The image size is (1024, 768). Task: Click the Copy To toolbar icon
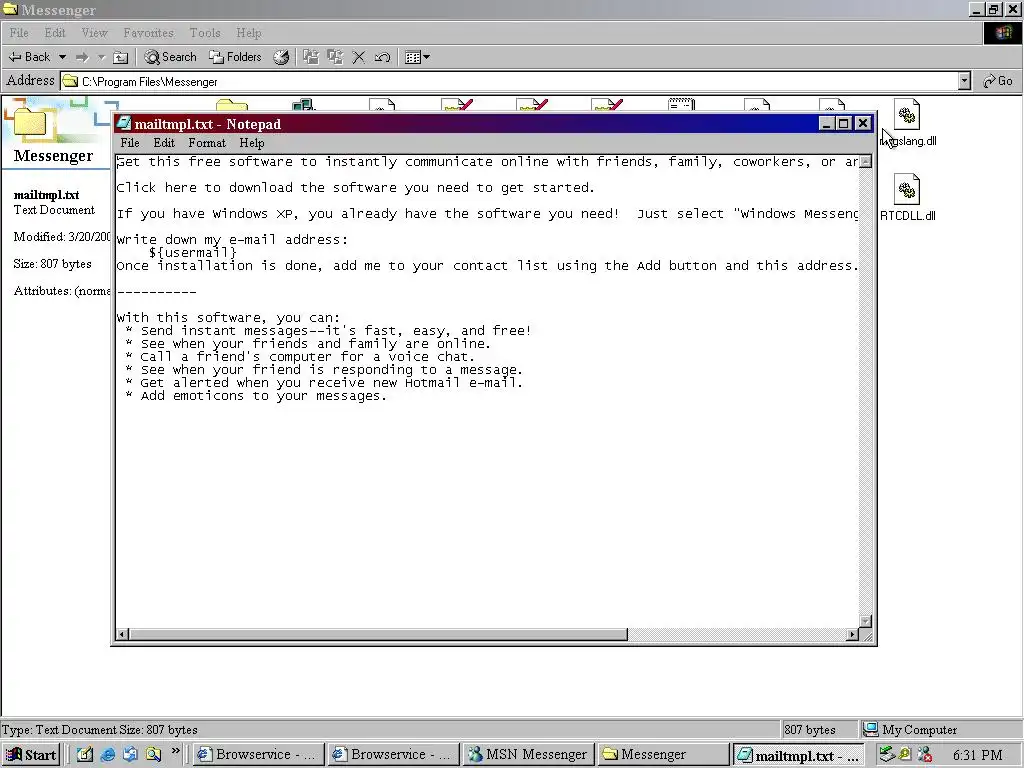(335, 57)
